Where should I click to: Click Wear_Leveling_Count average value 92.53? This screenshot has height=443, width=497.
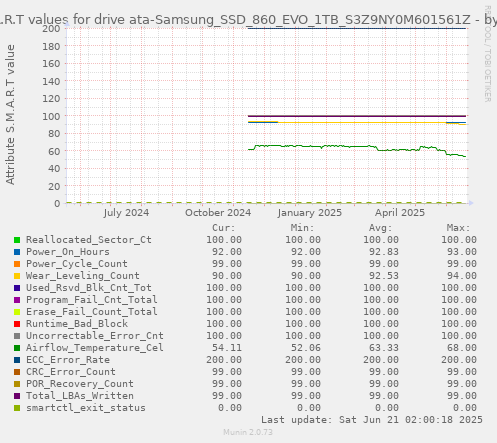click(384, 276)
